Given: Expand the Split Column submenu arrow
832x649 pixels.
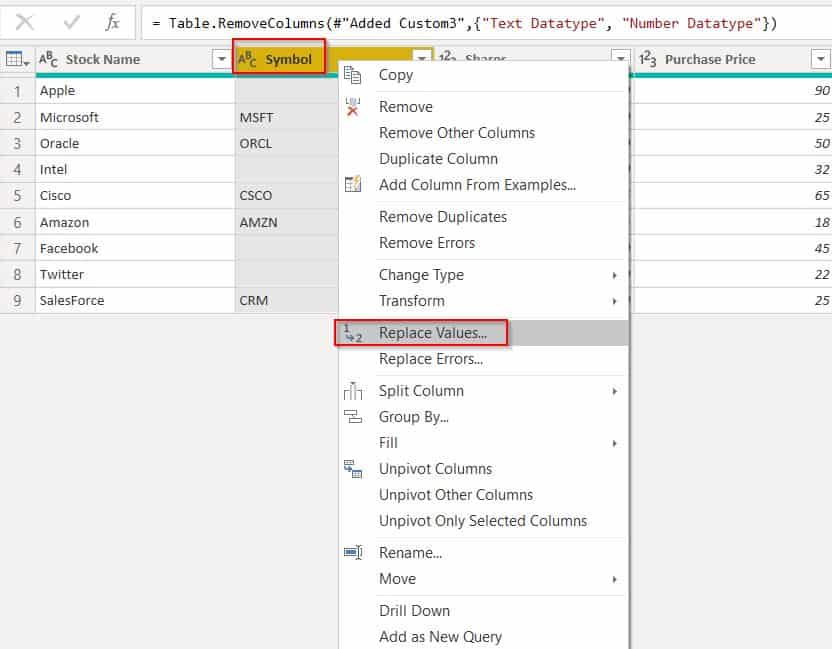Looking at the screenshot, I should pos(614,391).
